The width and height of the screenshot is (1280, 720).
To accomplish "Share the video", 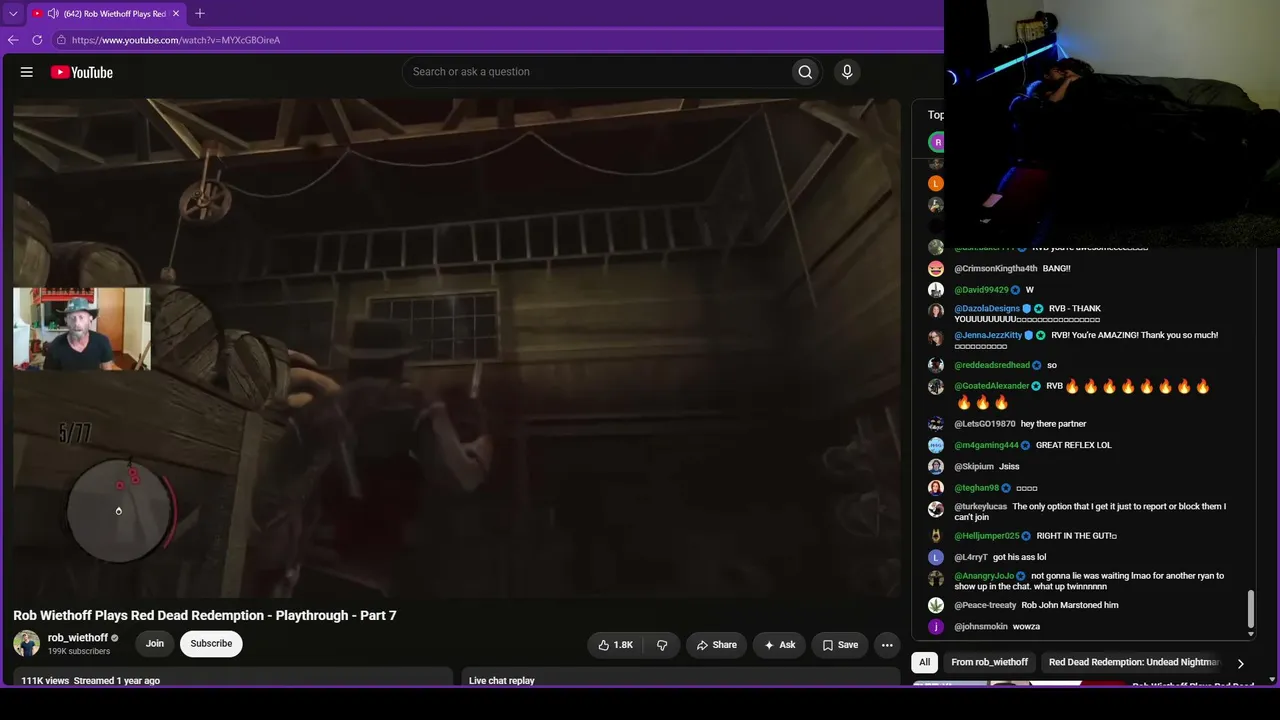I will pyautogui.click(x=717, y=645).
